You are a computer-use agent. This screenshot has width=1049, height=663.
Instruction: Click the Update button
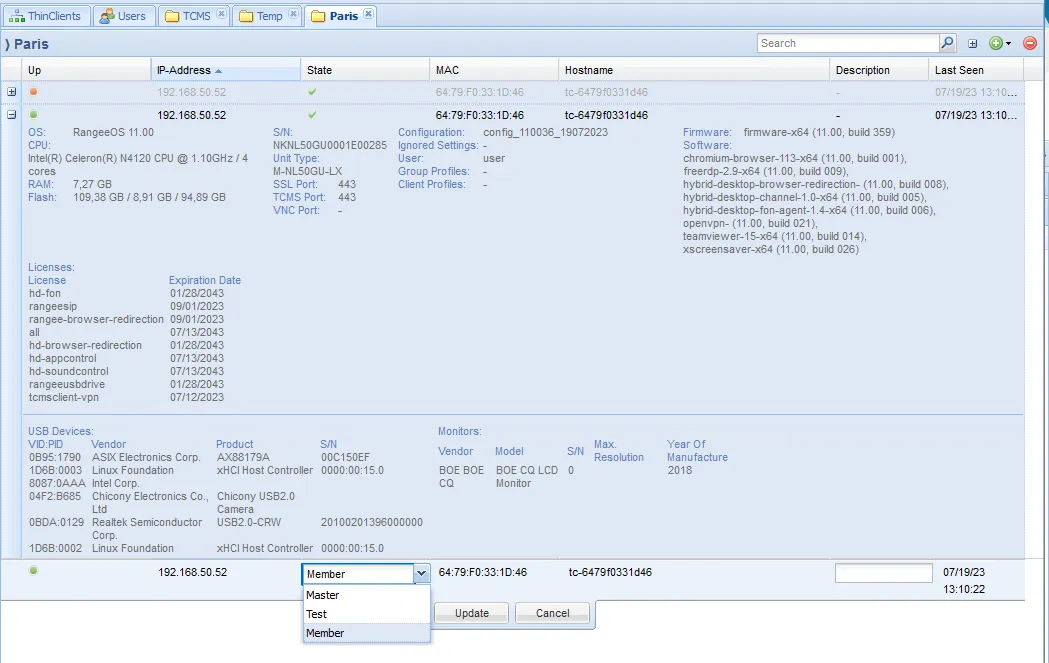tap(472, 613)
